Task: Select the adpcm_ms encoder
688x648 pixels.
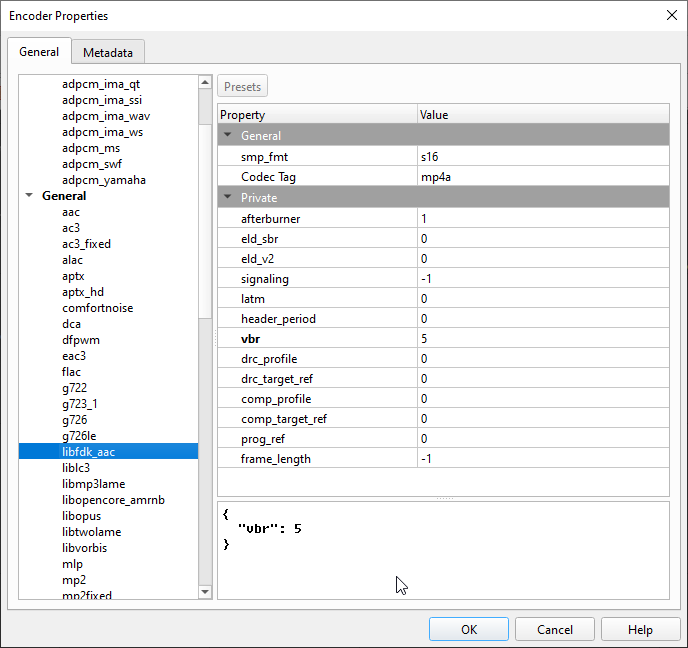Action: click(91, 148)
